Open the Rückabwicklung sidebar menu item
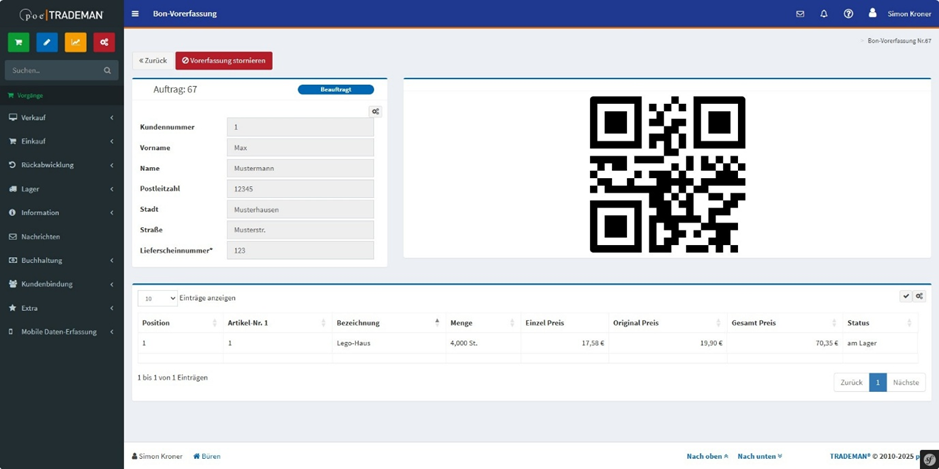 coord(62,165)
